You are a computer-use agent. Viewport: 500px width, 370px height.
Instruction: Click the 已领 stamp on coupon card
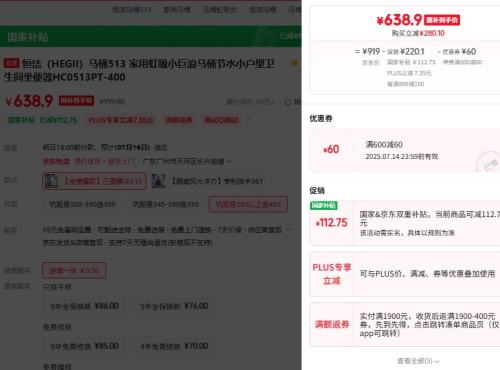489,162
